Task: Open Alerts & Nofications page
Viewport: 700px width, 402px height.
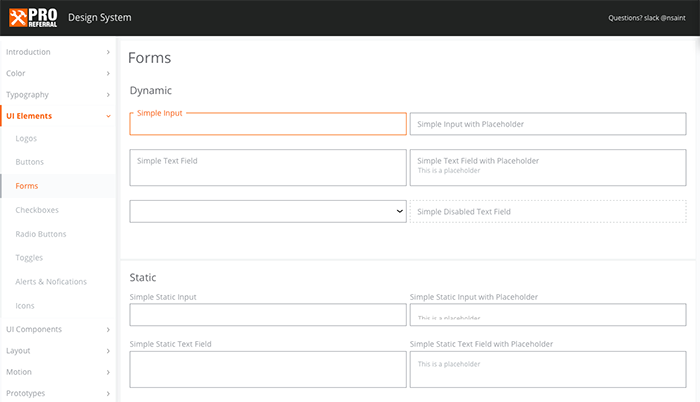Action: [x=51, y=282]
